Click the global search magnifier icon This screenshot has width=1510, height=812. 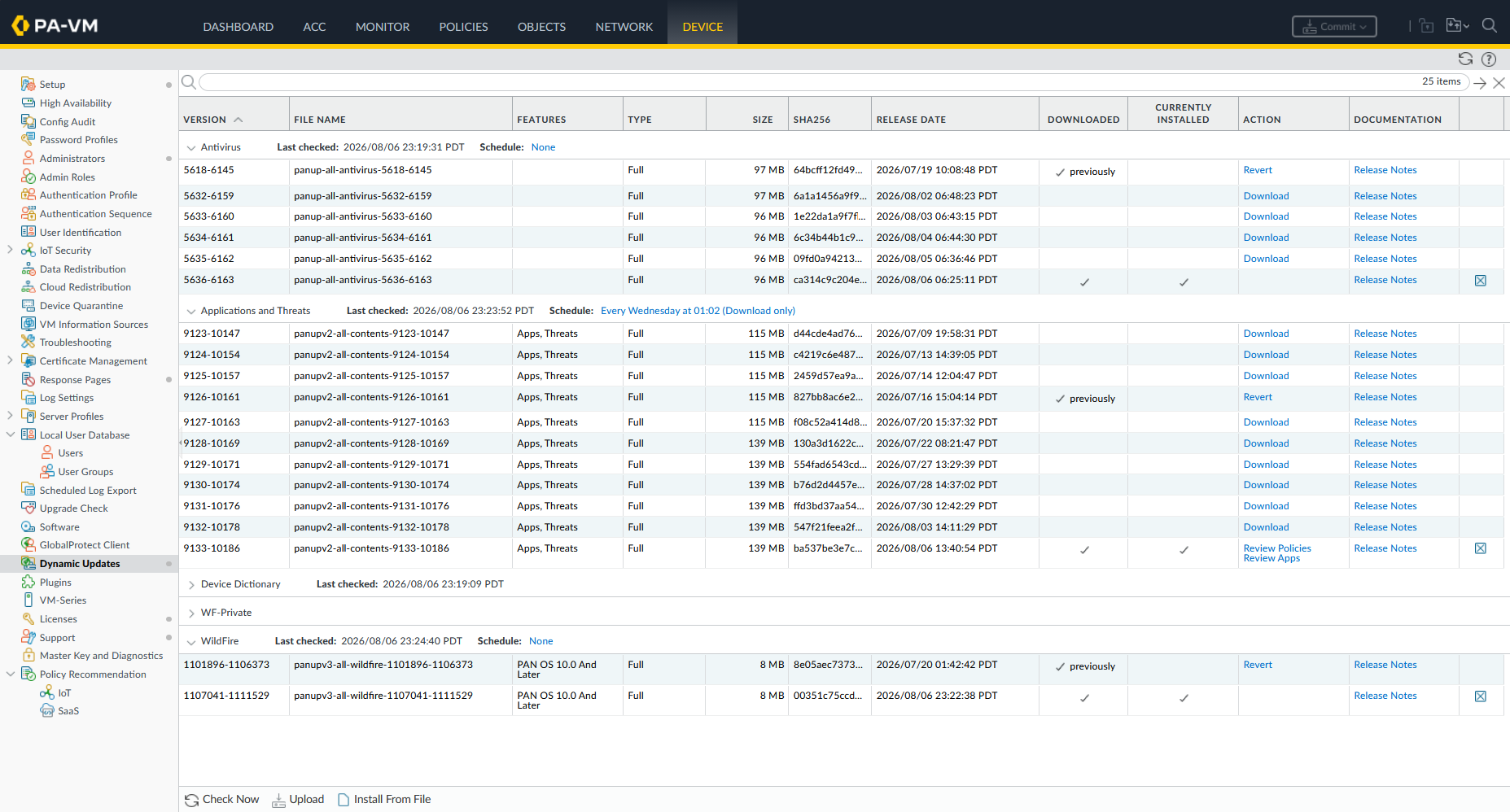pyautogui.click(x=1490, y=25)
